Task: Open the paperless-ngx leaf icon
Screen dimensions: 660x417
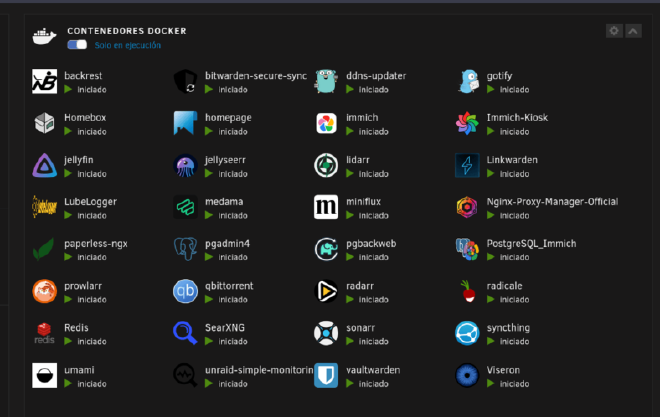Action: coord(45,249)
